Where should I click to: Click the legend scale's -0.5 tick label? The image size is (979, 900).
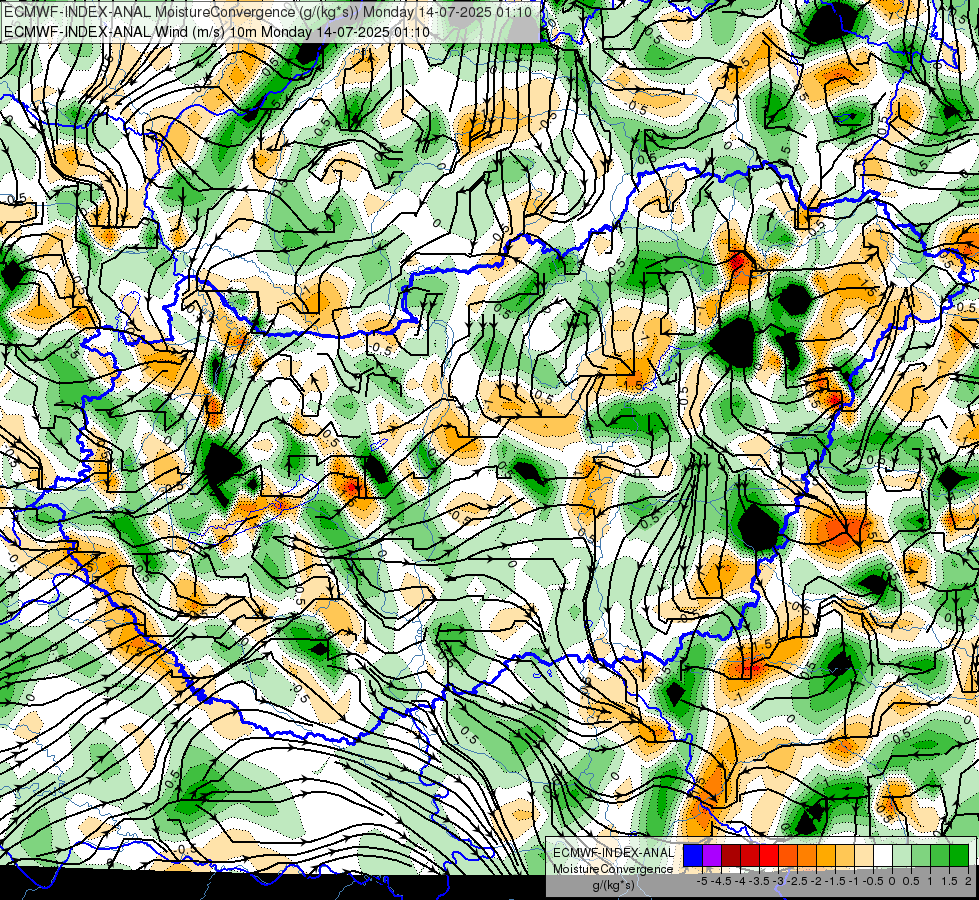[873, 881]
